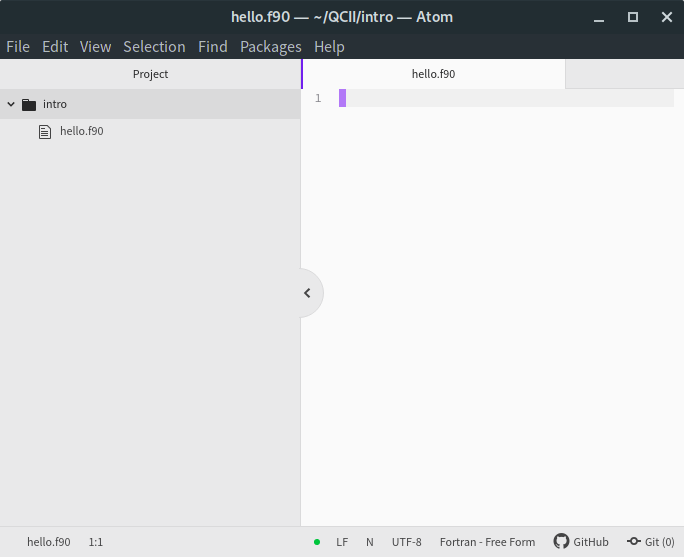
Task: Open the Fortran - Free Form grammar selector
Action: pyautogui.click(x=487, y=542)
